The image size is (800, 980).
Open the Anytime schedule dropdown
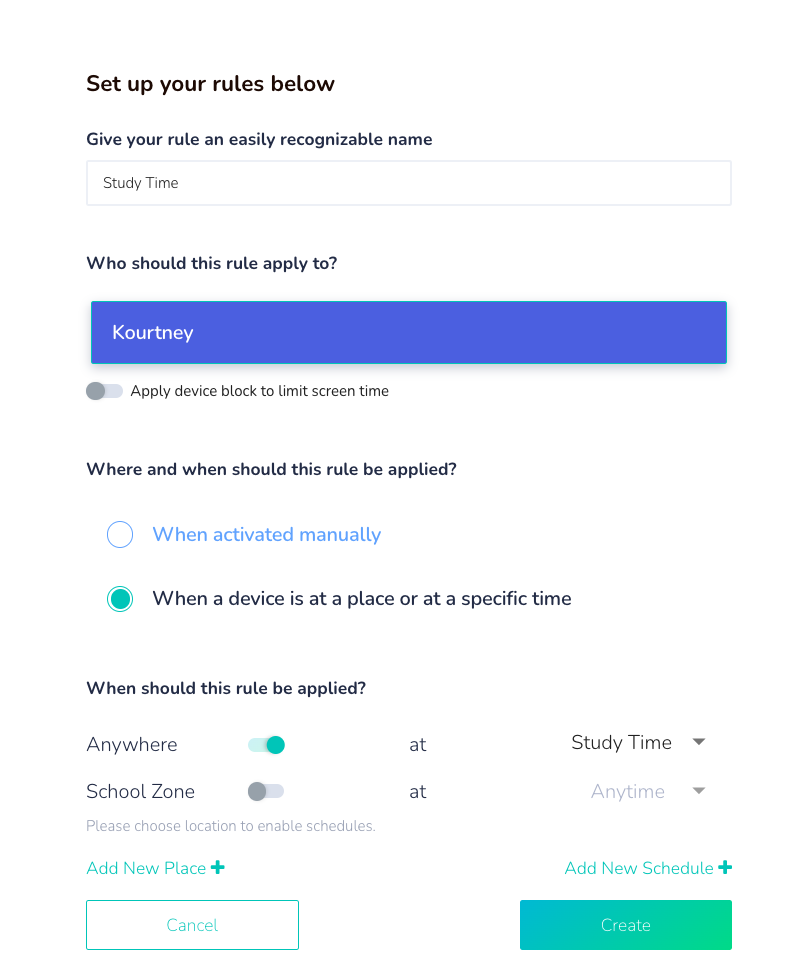[628, 792]
